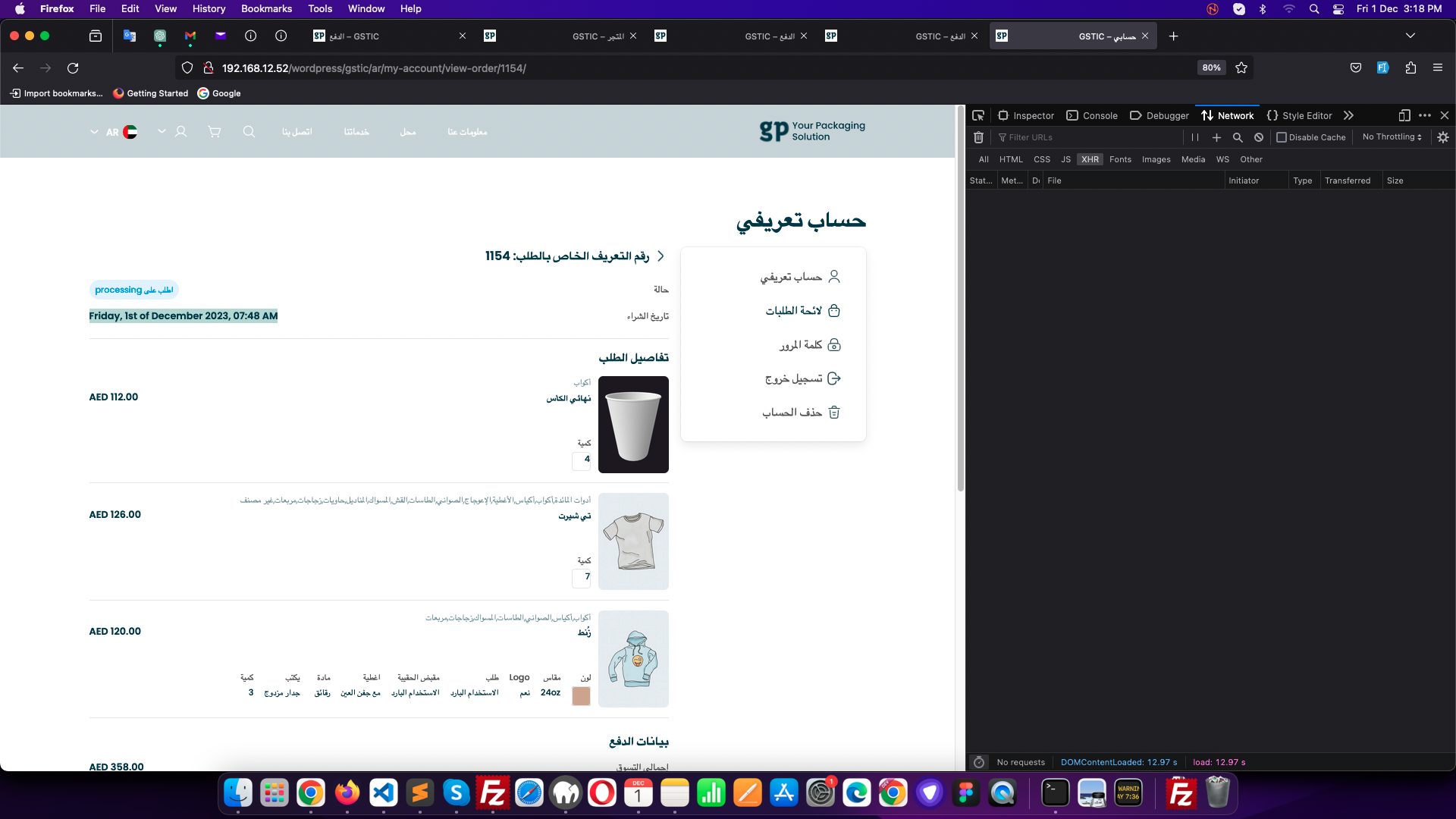Show more DevTools tabs with double chevron
This screenshot has width=1456, height=819.
pos(1348,115)
